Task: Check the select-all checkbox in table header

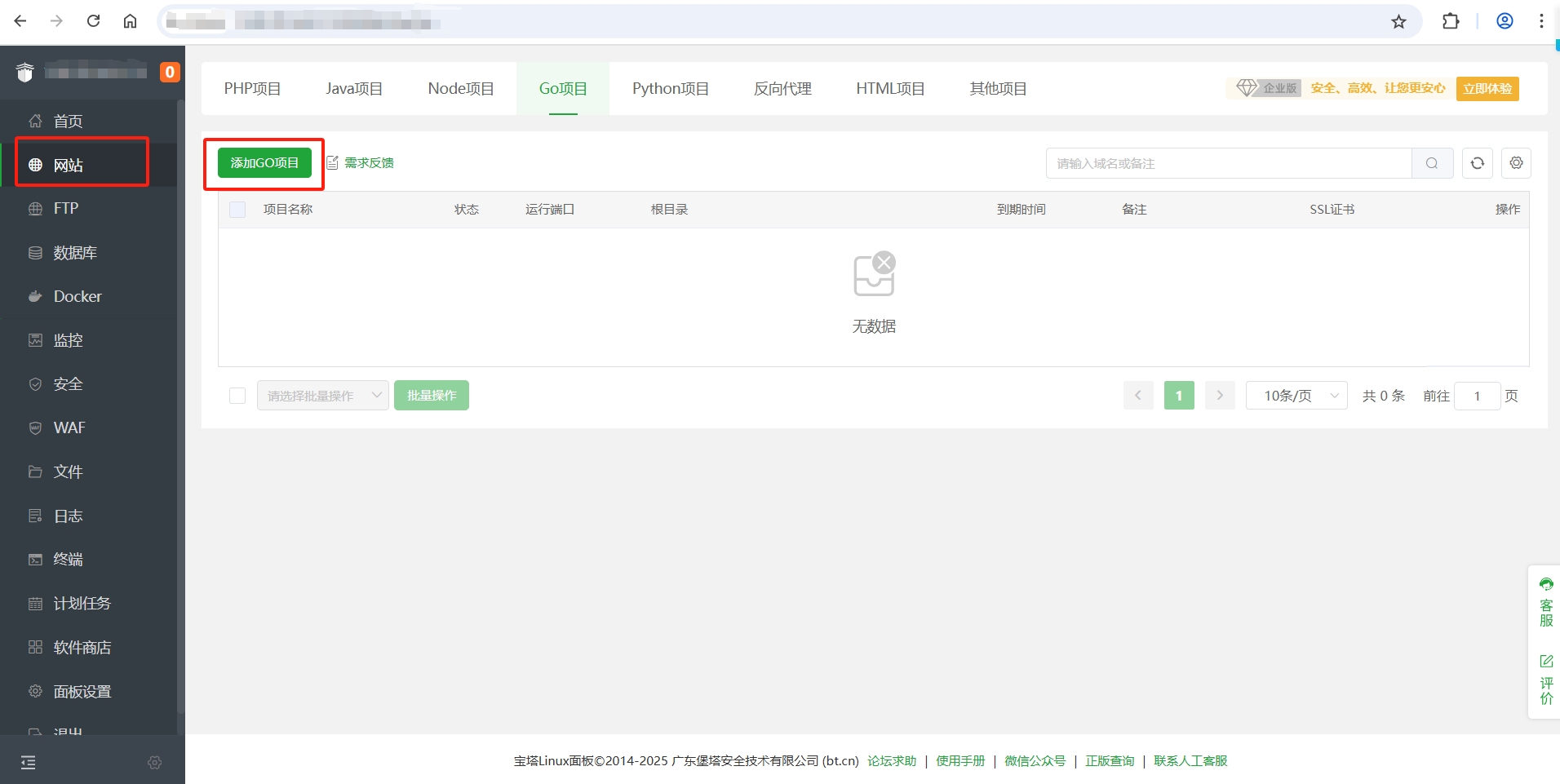Action: pos(237,210)
